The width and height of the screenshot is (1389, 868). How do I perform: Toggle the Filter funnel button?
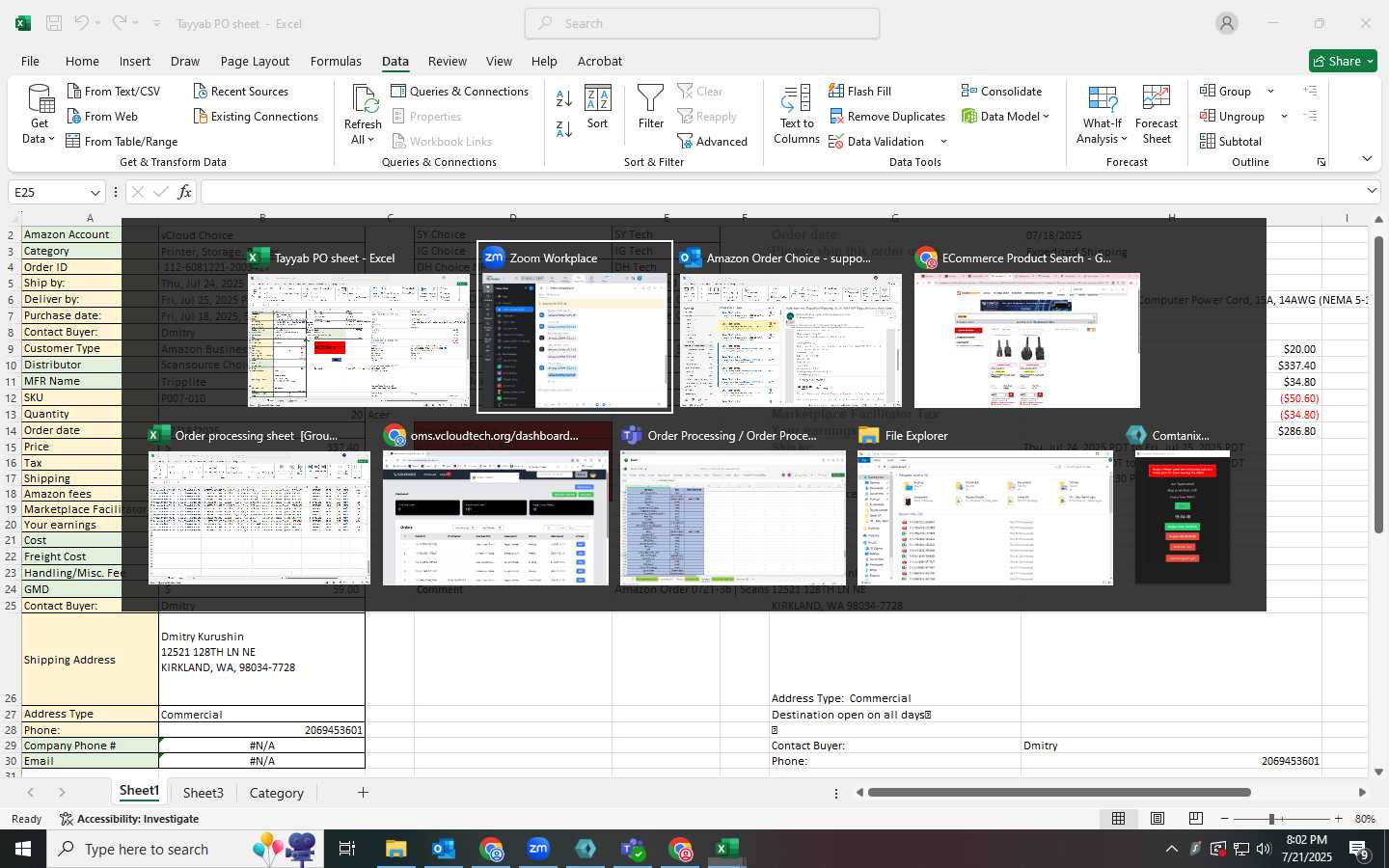651,106
